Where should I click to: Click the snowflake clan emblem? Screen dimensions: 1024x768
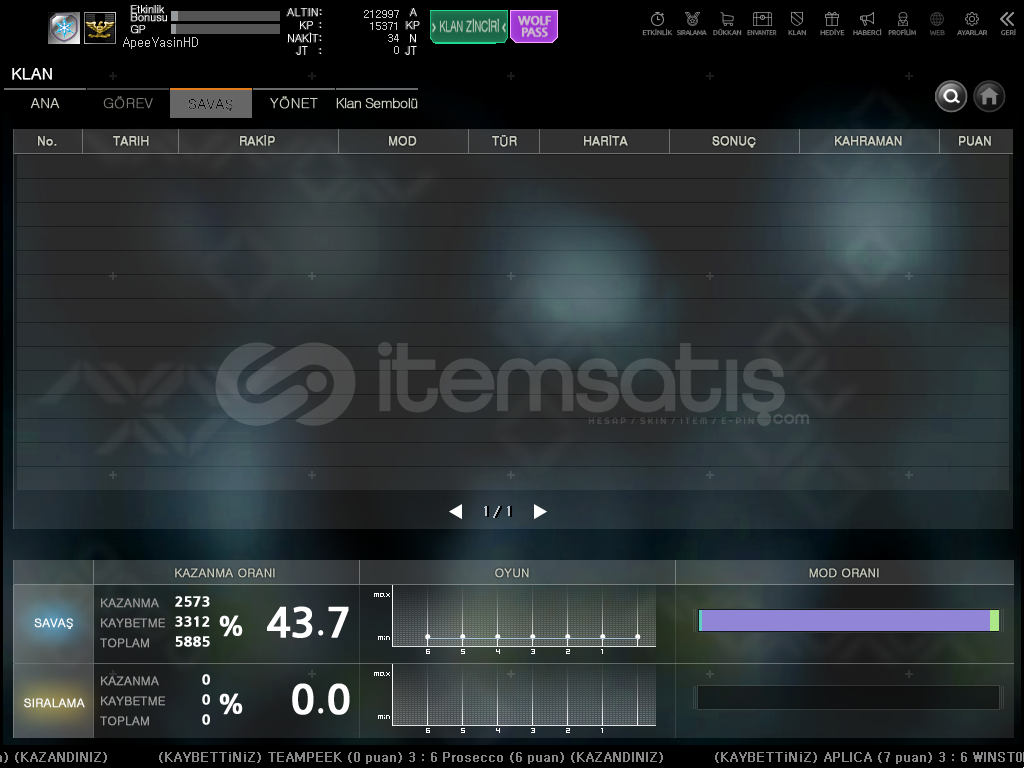[x=64, y=29]
